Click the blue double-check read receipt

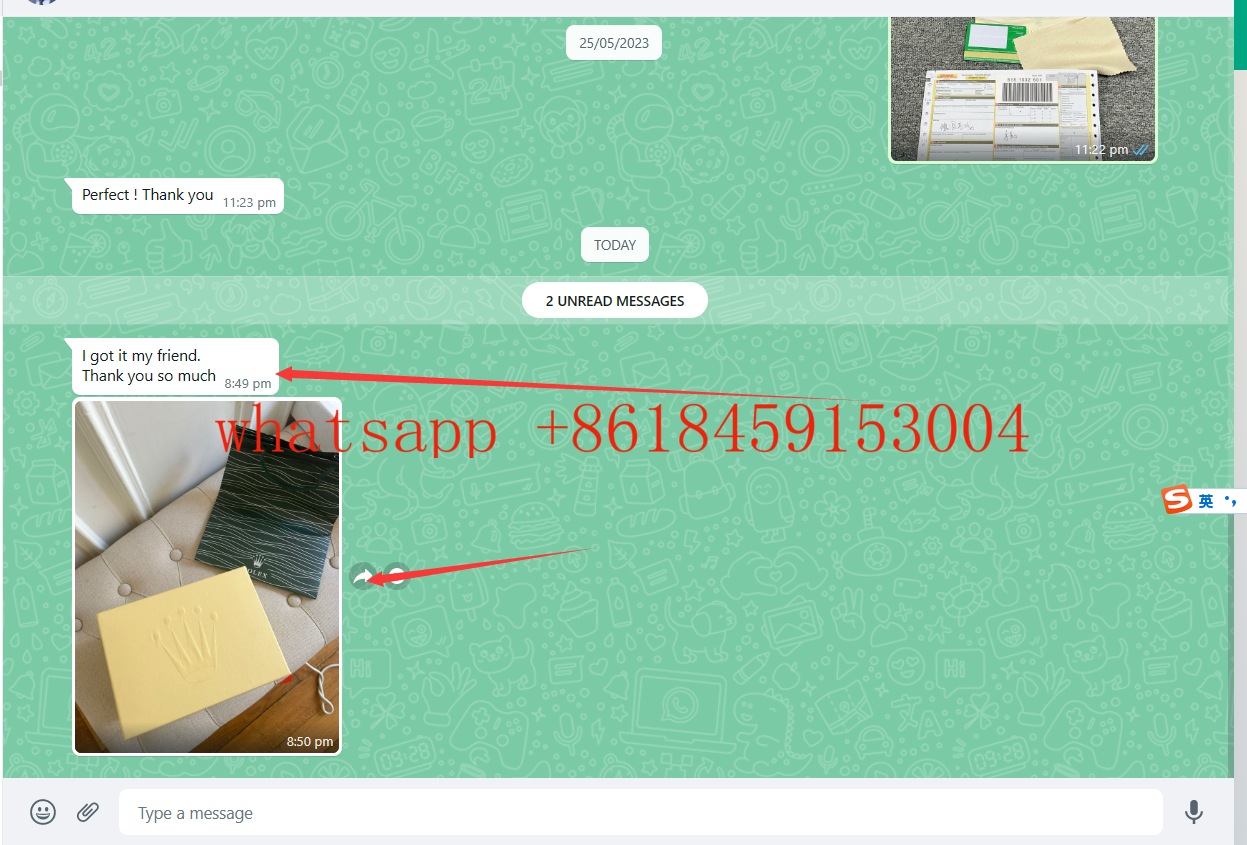pos(1141,150)
